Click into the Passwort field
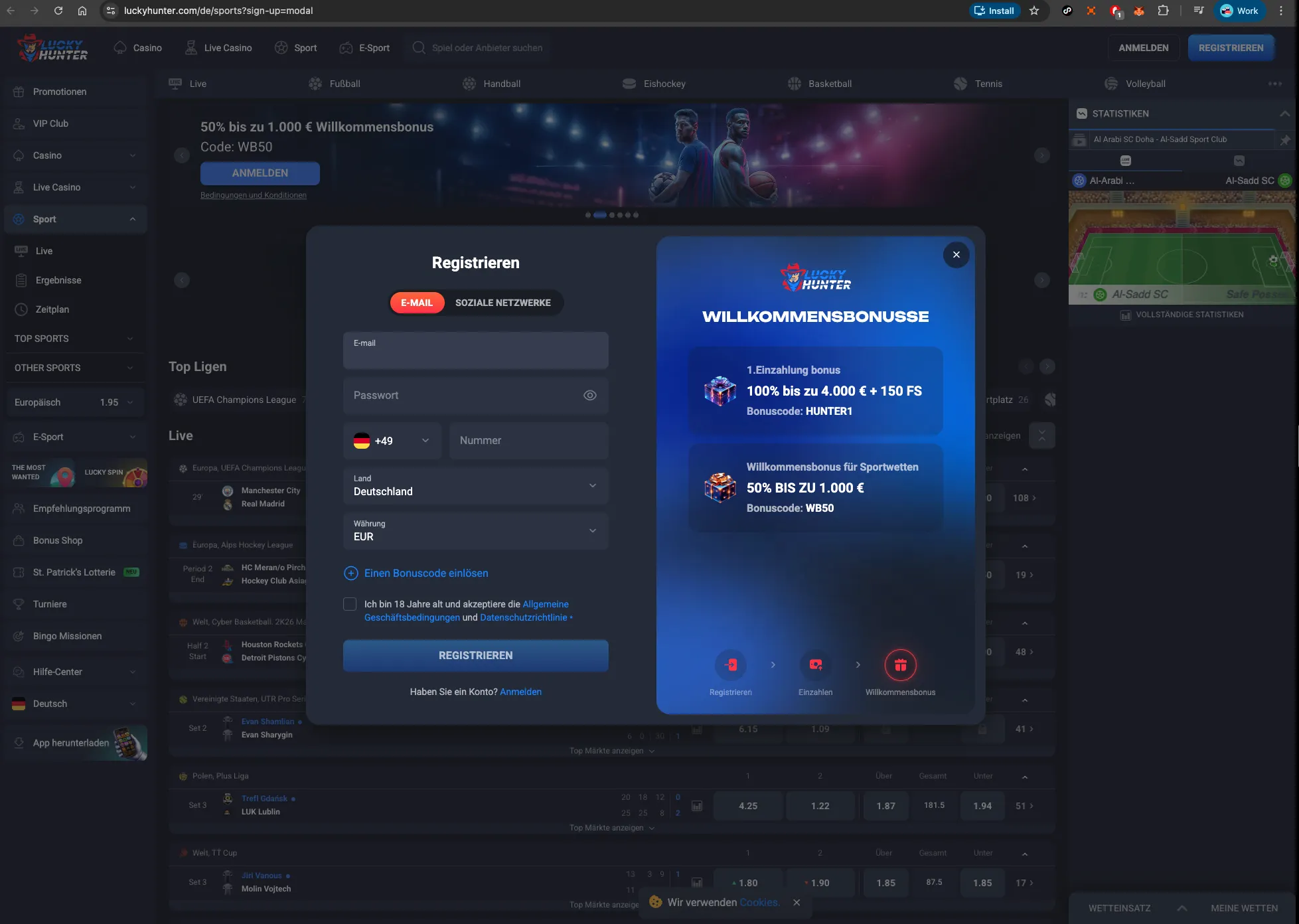Viewport: 1299px width, 924px height. (476, 396)
